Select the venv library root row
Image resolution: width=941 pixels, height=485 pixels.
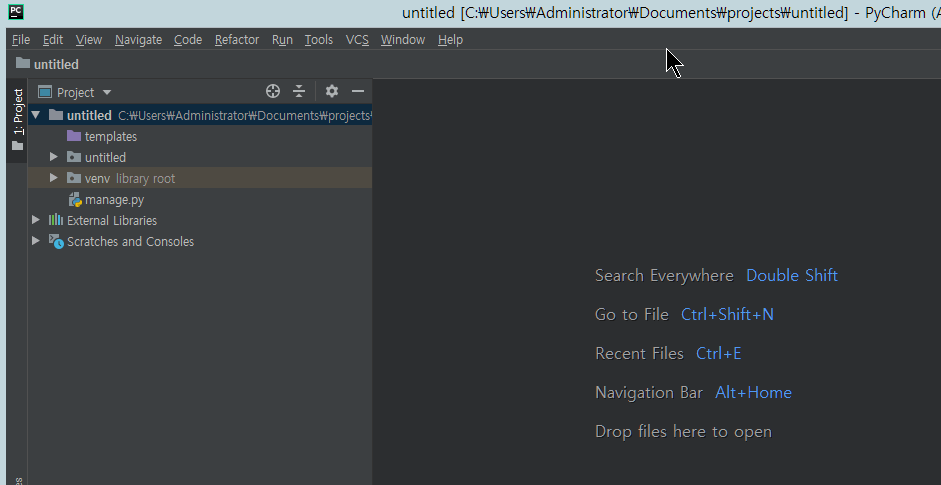200,178
